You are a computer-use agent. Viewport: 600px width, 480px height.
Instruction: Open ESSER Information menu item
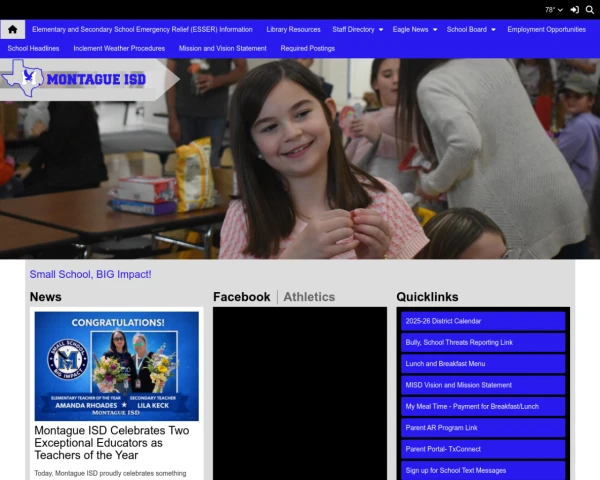pyautogui.click(x=142, y=29)
